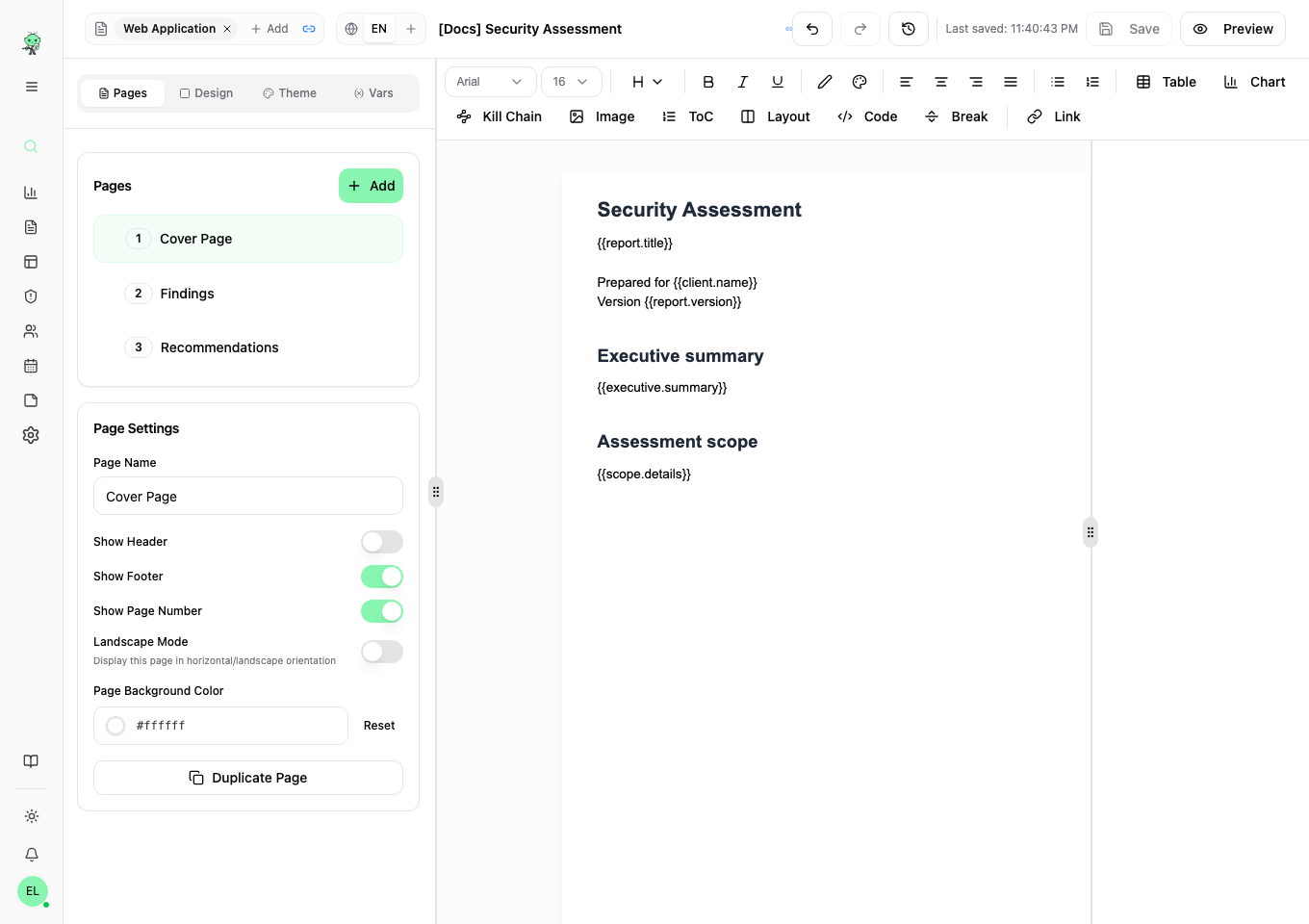Viewport: 1309px width, 924px height.
Task: Insert a numbered list
Action: click(1092, 82)
